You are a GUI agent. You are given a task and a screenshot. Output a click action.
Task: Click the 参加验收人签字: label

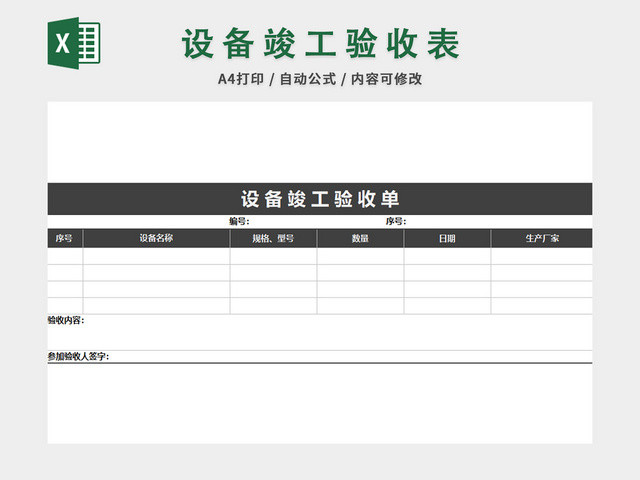(78, 356)
